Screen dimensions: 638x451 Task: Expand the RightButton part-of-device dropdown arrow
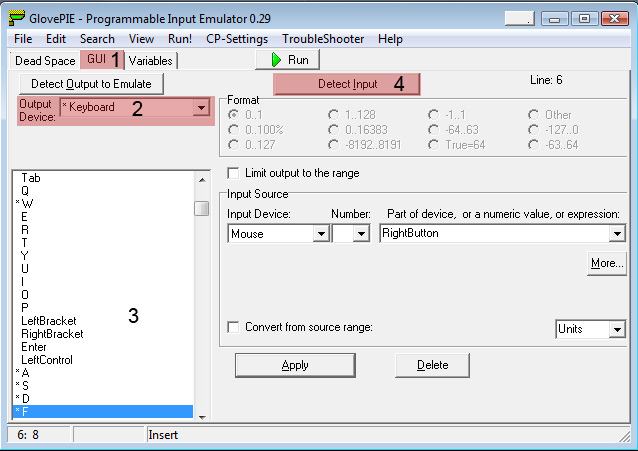pos(617,234)
